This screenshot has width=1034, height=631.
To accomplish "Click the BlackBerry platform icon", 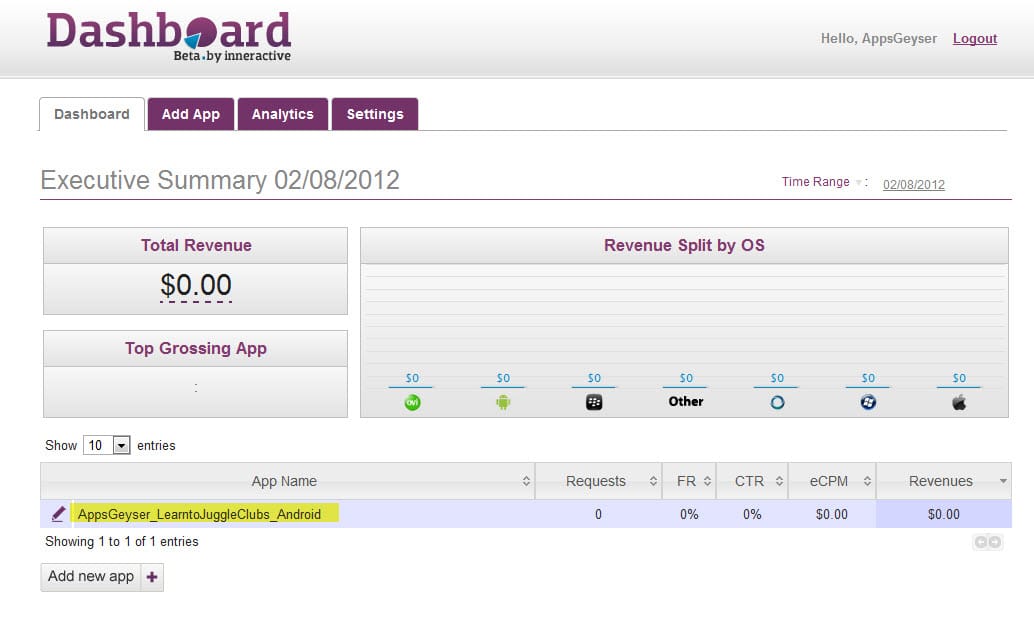I will 594,402.
